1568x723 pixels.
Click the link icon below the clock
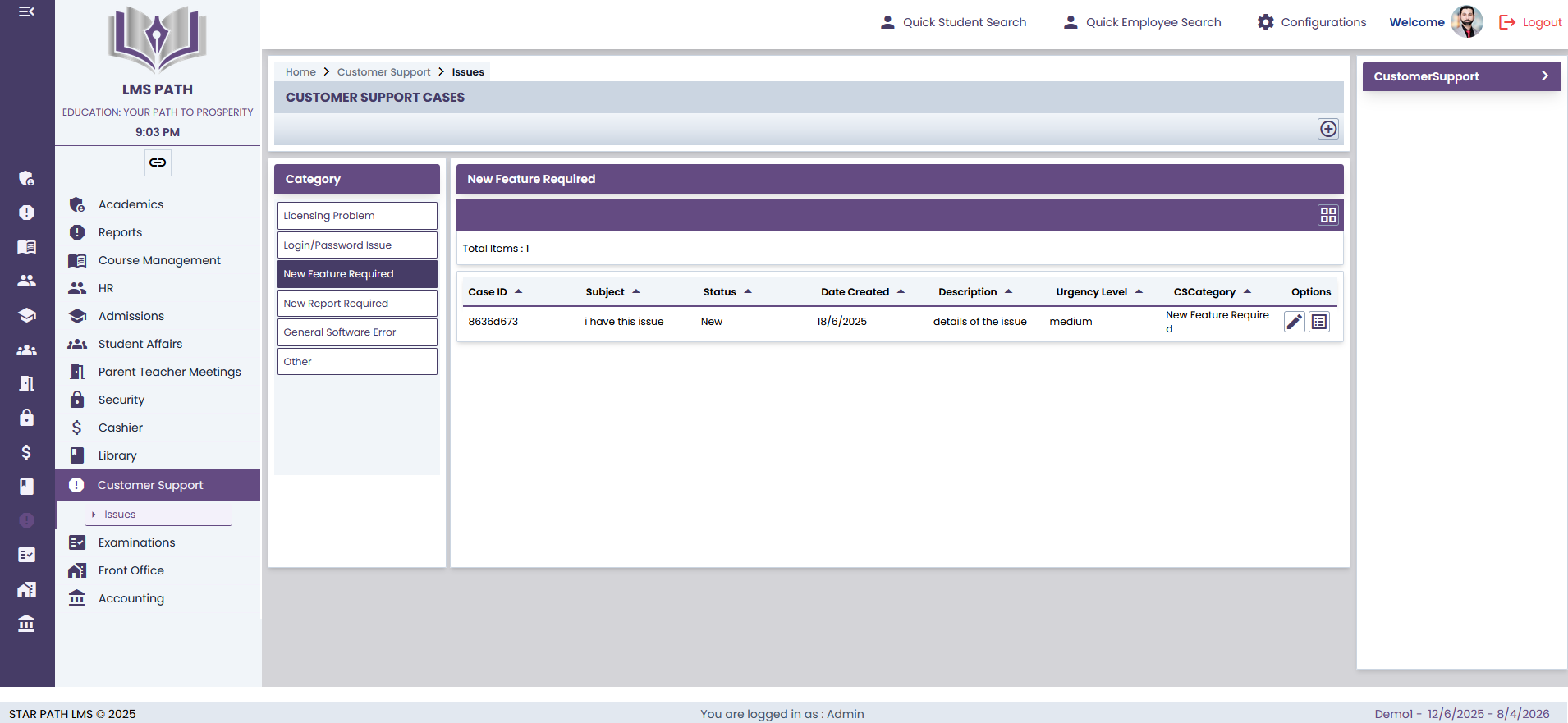click(158, 162)
